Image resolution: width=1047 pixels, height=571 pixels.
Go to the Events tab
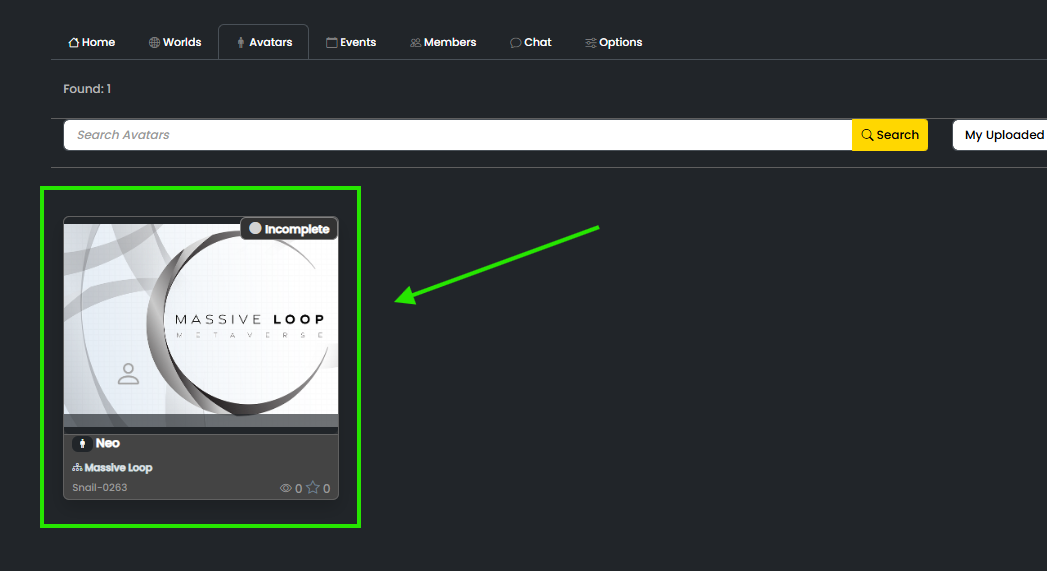(351, 42)
